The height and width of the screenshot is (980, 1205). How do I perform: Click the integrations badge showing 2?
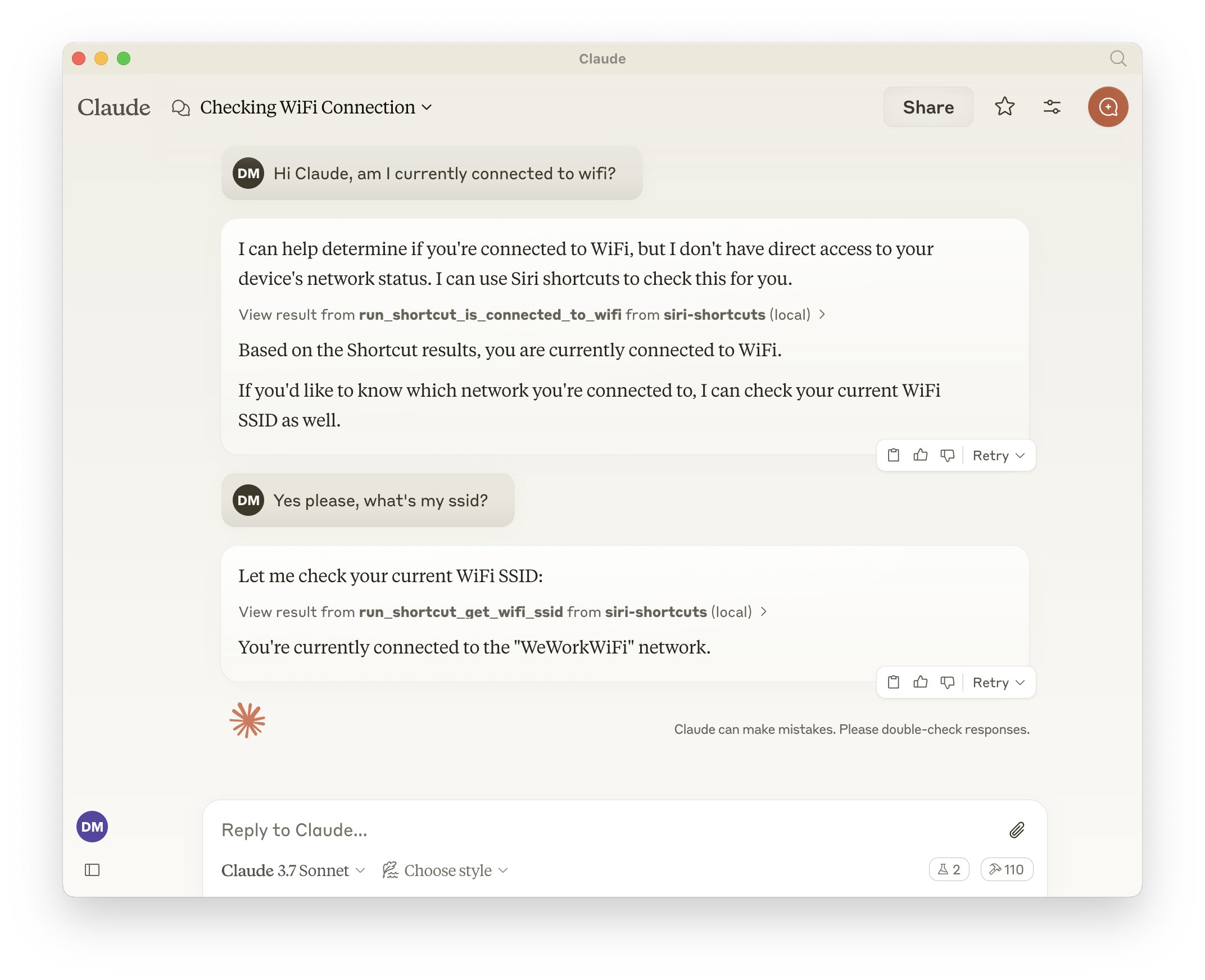click(x=949, y=869)
